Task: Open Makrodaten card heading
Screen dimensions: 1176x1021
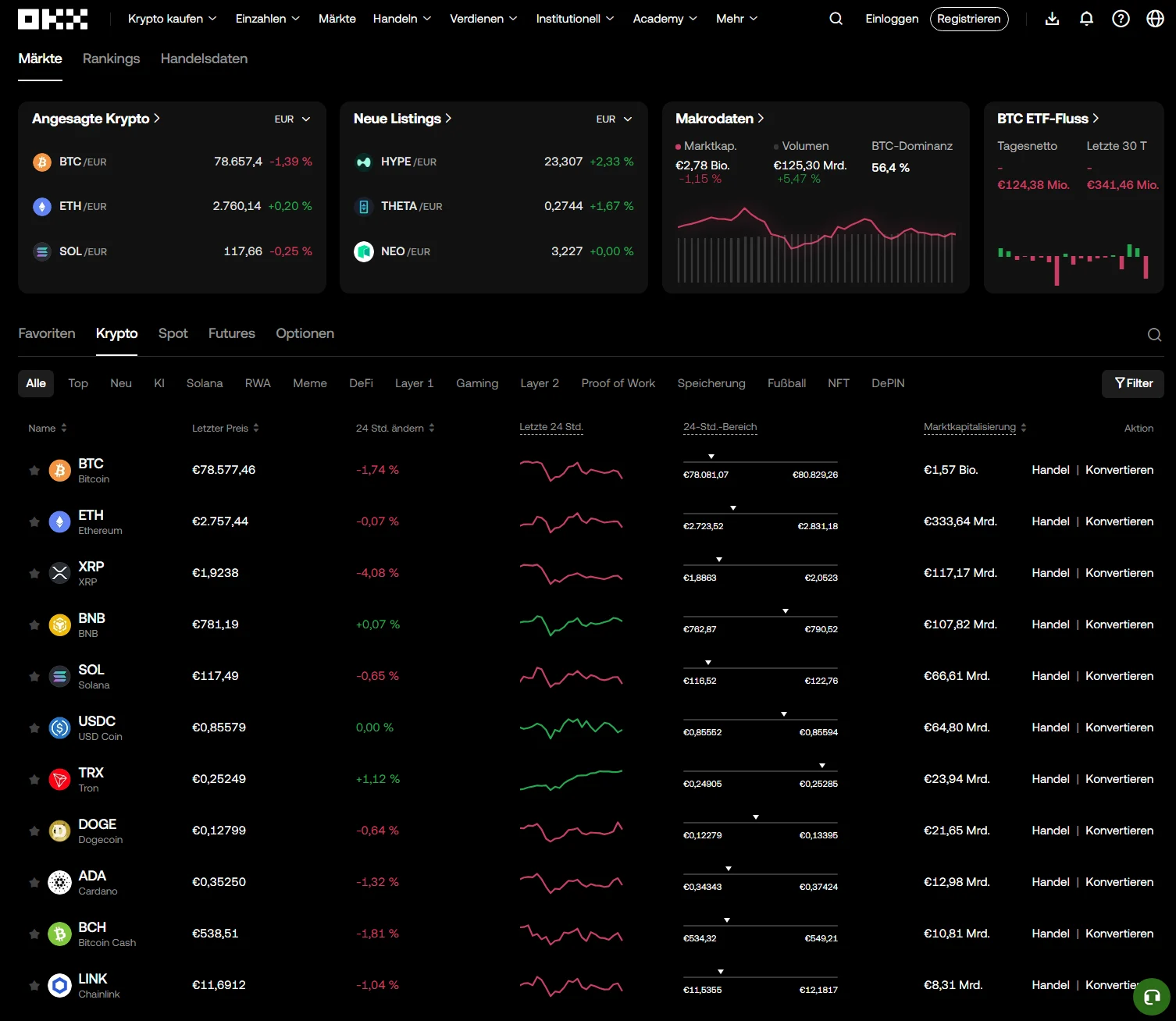Action: click(719, 119)
